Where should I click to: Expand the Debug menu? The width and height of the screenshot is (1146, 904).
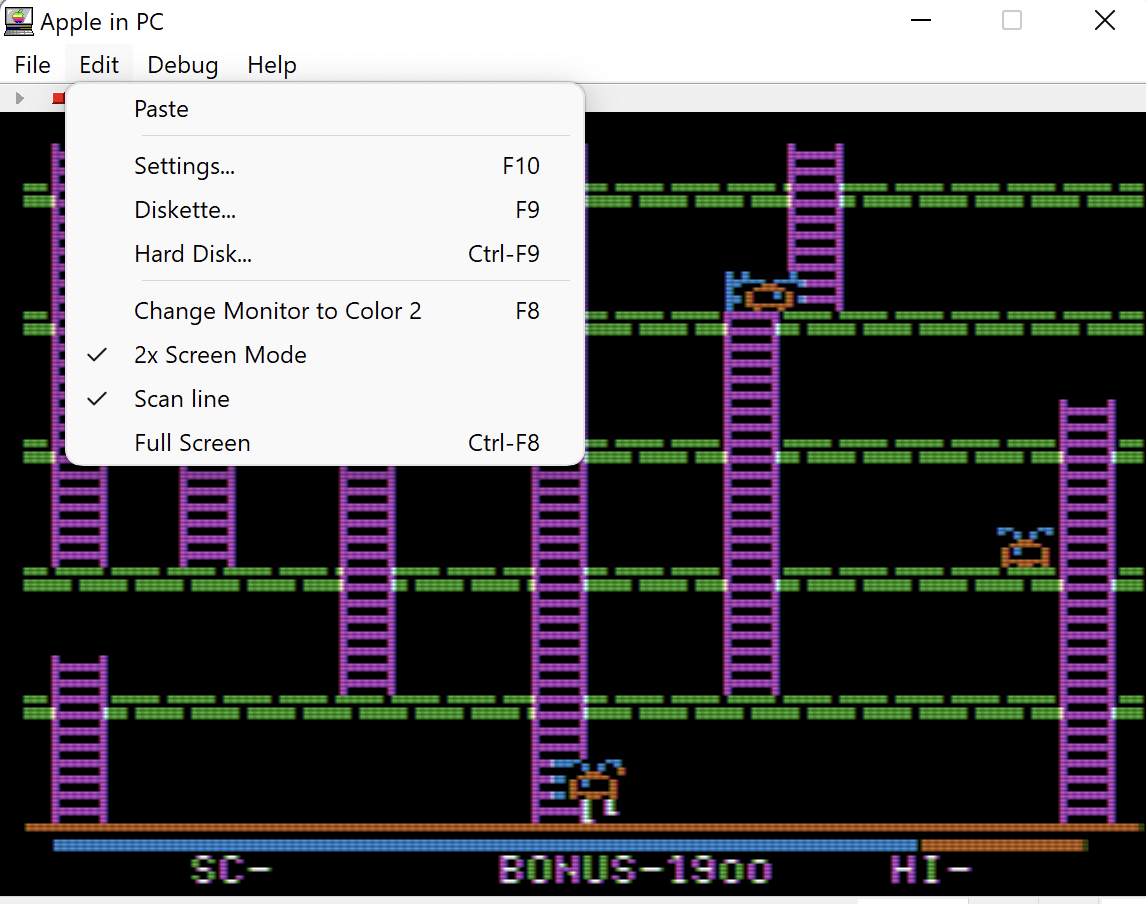(182, 65)
